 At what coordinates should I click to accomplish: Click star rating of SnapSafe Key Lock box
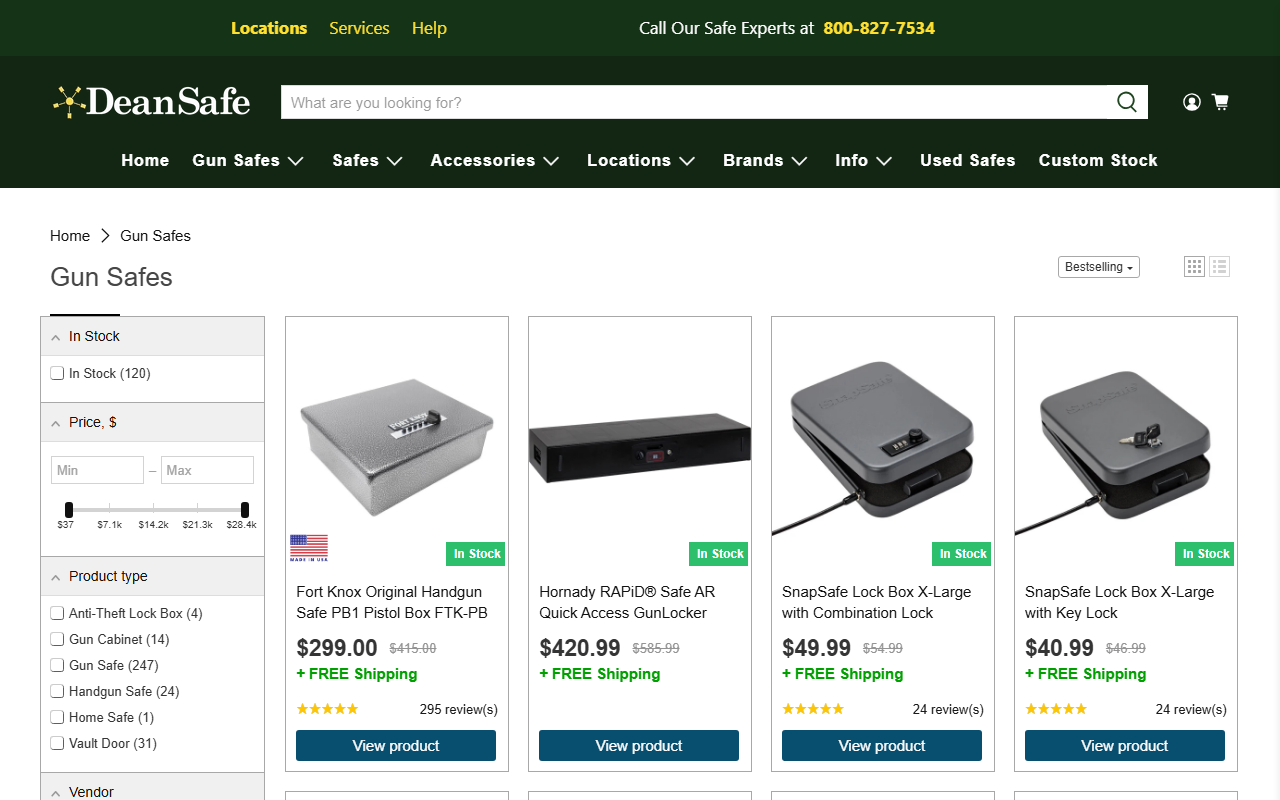[x=1056, y=709]
